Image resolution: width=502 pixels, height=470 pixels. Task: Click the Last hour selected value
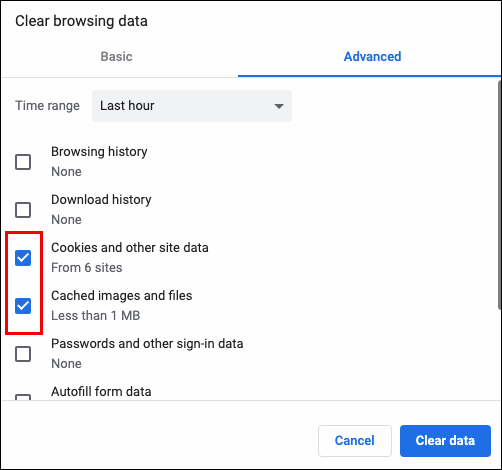click(127, 106)
